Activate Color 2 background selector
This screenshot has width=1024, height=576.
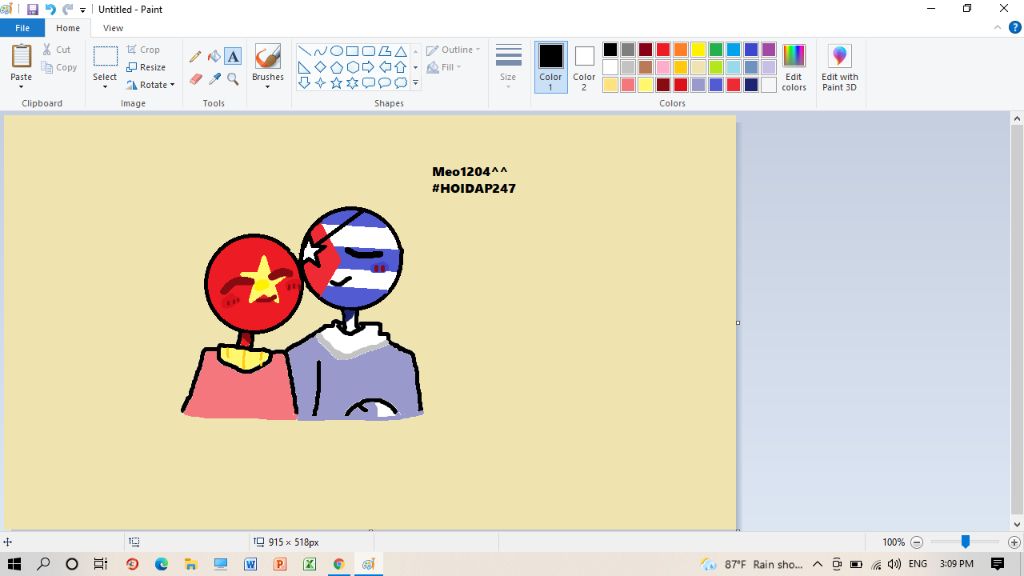click(584, 67)
